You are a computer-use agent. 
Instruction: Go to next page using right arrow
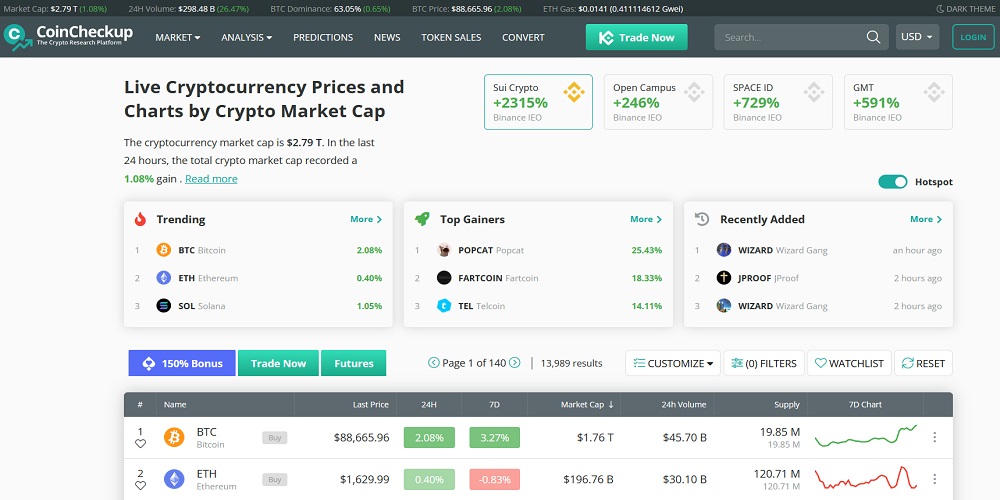point(514,363)
